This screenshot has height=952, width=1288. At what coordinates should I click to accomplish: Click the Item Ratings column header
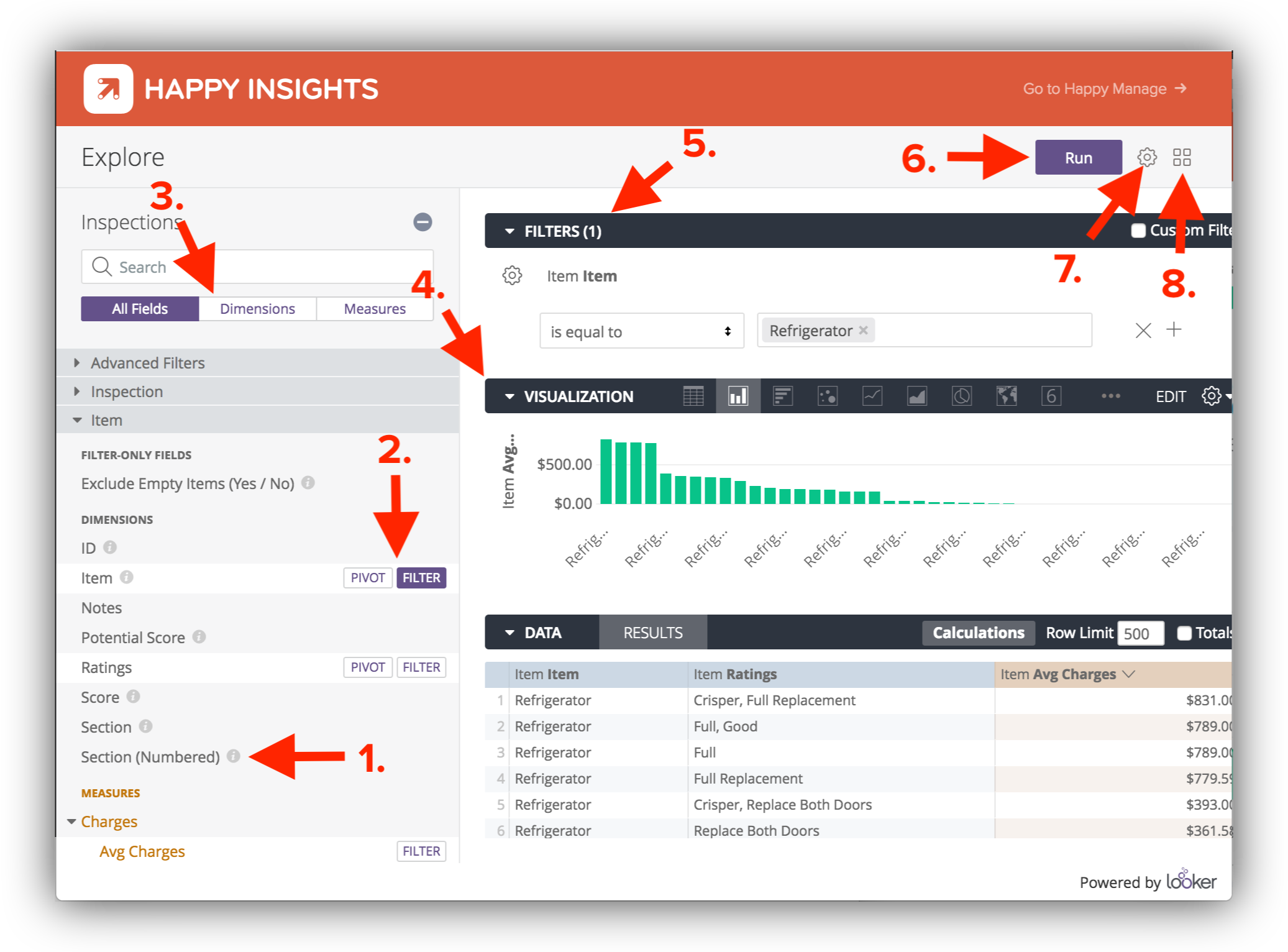(840, 674)
